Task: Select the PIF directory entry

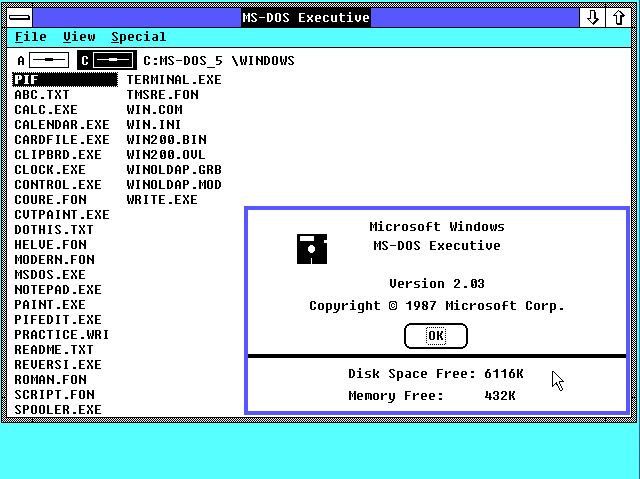Action: click(x=65, y=80)
